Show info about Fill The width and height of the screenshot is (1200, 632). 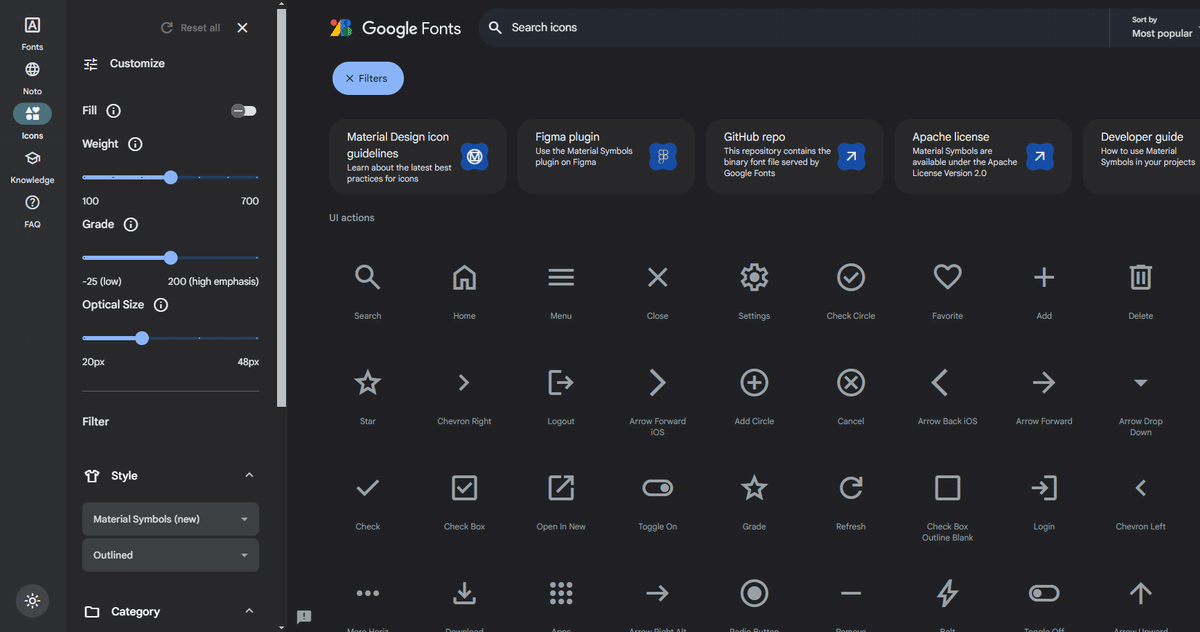click(x=113, y=111)
